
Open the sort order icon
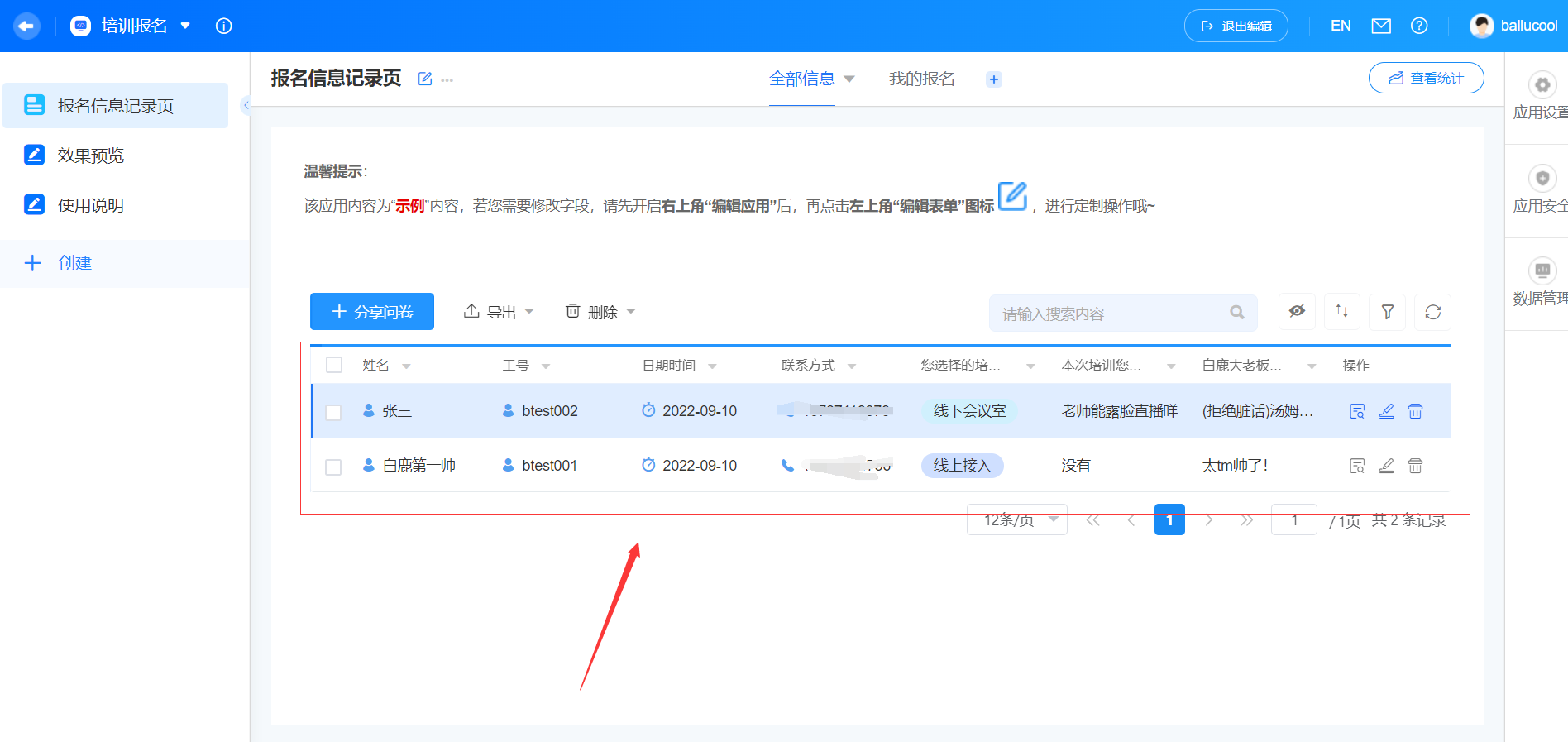[1342, 312]
